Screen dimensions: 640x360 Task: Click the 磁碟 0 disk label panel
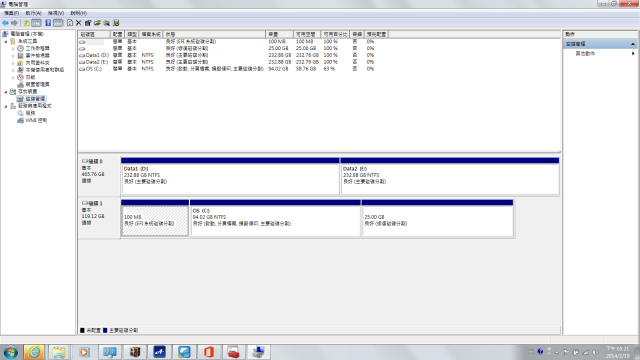99,176
